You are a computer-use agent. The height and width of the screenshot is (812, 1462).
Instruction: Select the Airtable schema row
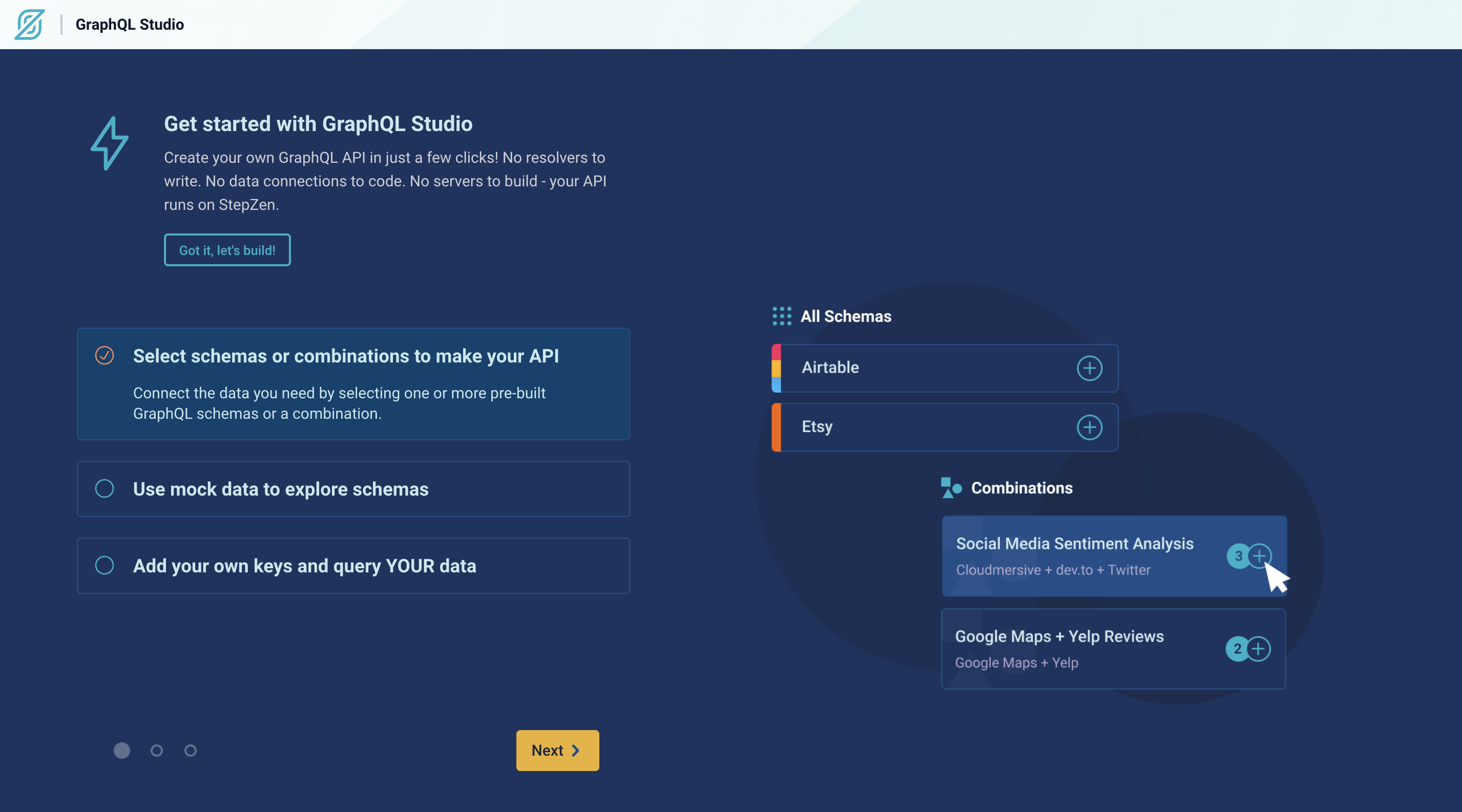(945, 368)
